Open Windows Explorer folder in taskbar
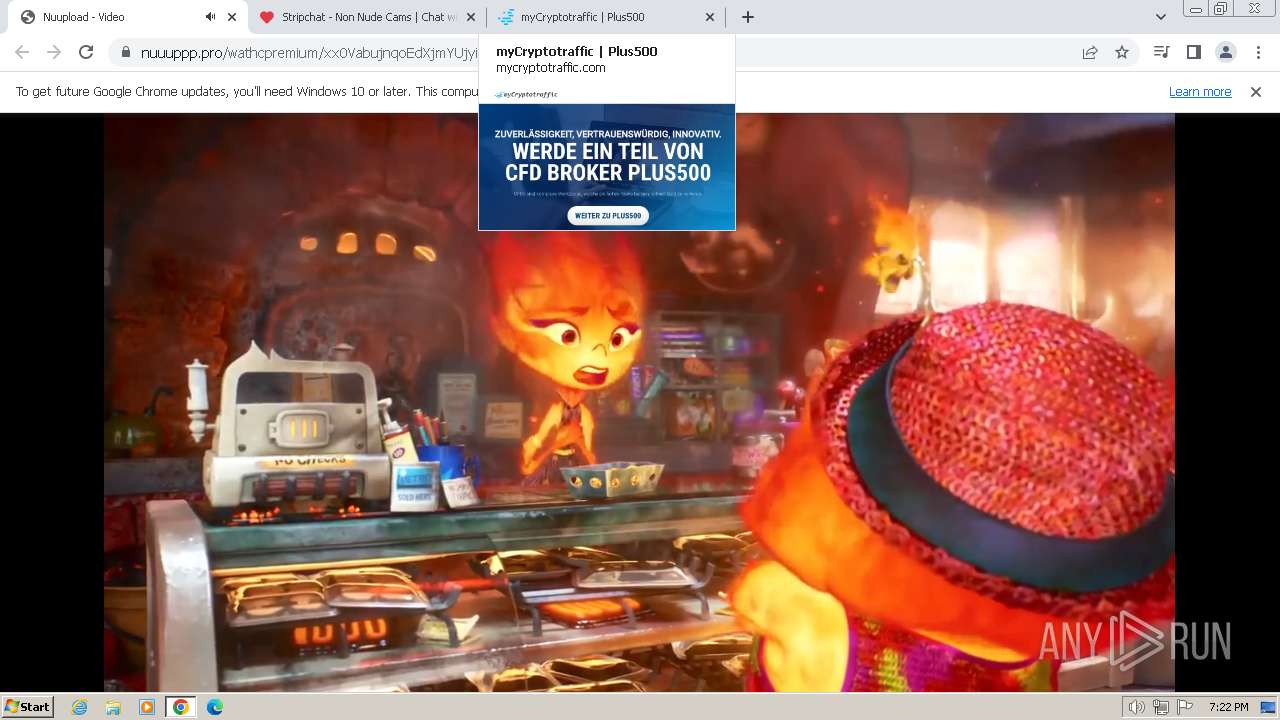The height and width of the screenshot is (720, 1280). [x=113, y=707]
